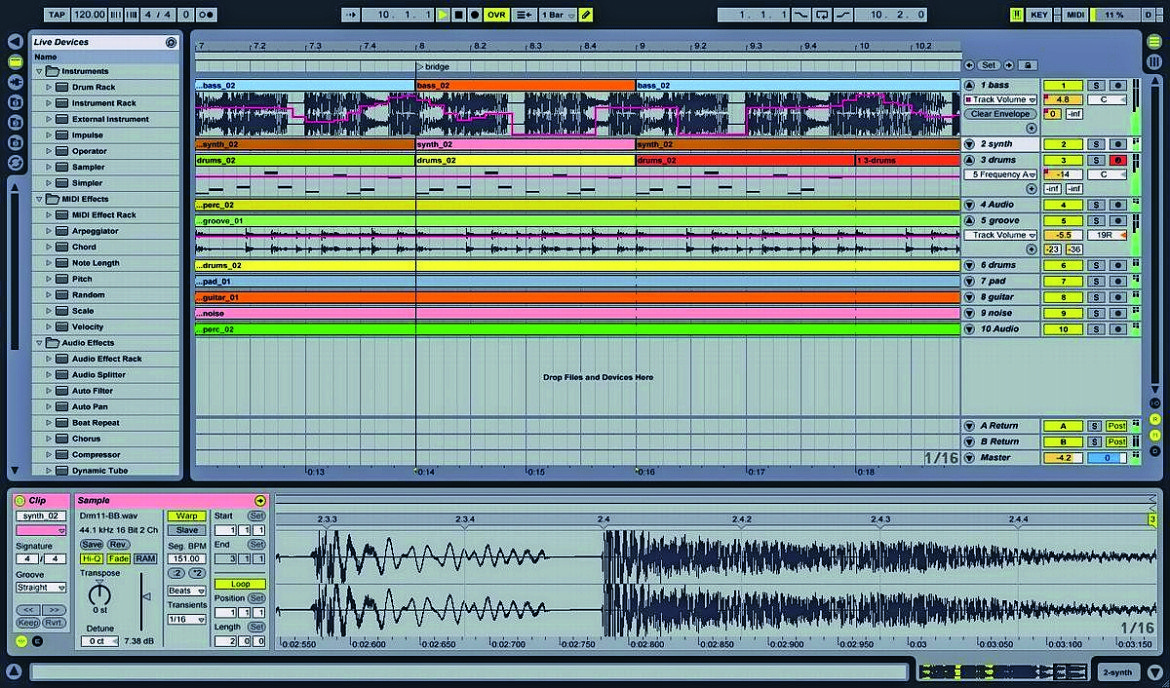Fold the 1 bass track
Screen dimensions: 1170x688
pyautogui.click(x=969, y=86)
